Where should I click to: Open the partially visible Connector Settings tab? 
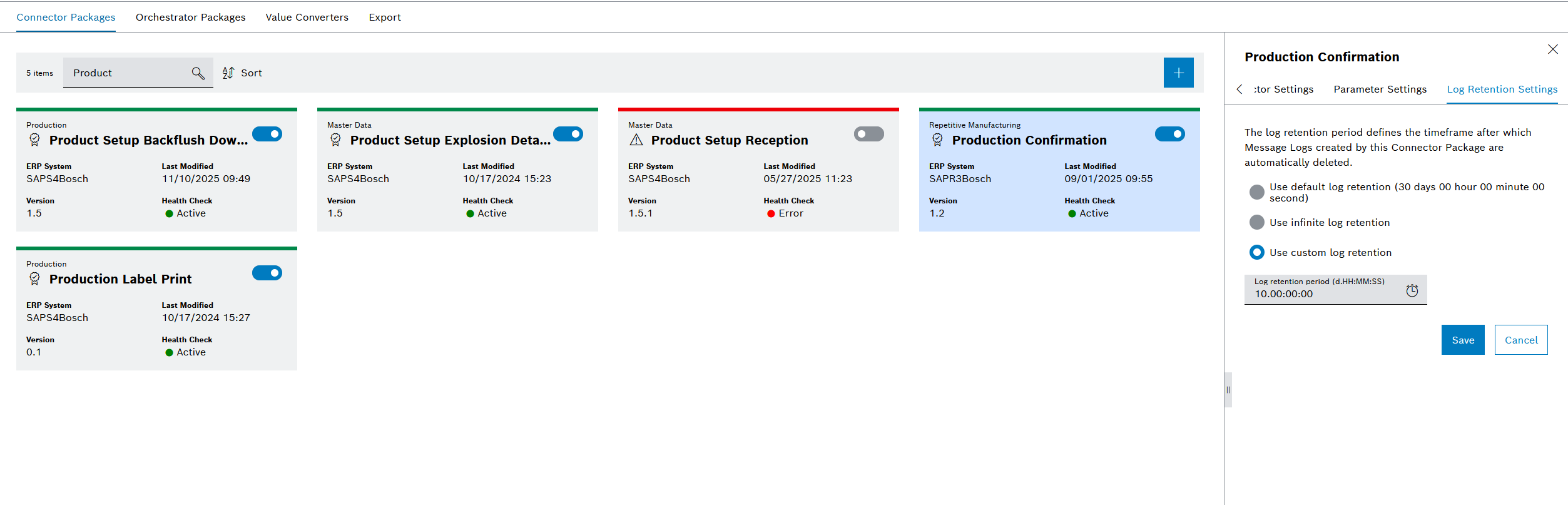tap(1283, 89)
